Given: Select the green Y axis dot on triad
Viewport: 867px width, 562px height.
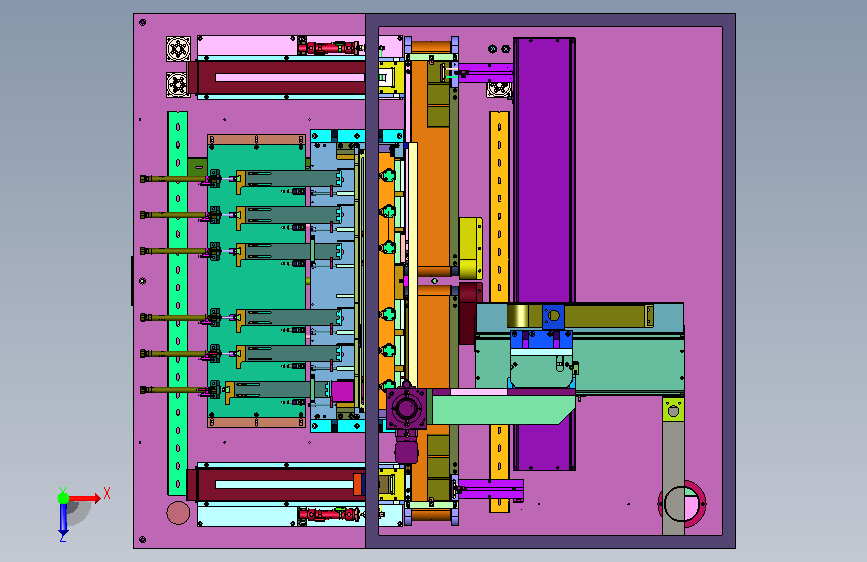Looking at the screenshot, I should click(64, 498).
